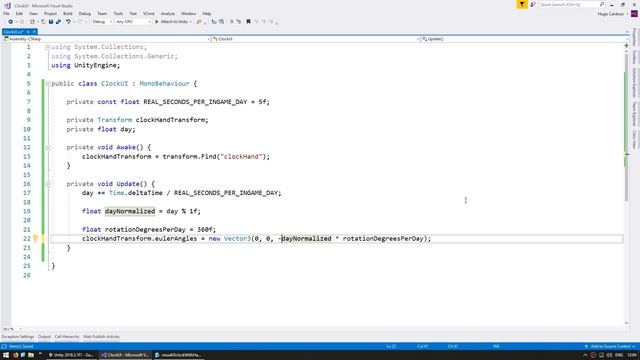Open the Update() member navigation dropdown
The image size is (640, 360).
524,39
